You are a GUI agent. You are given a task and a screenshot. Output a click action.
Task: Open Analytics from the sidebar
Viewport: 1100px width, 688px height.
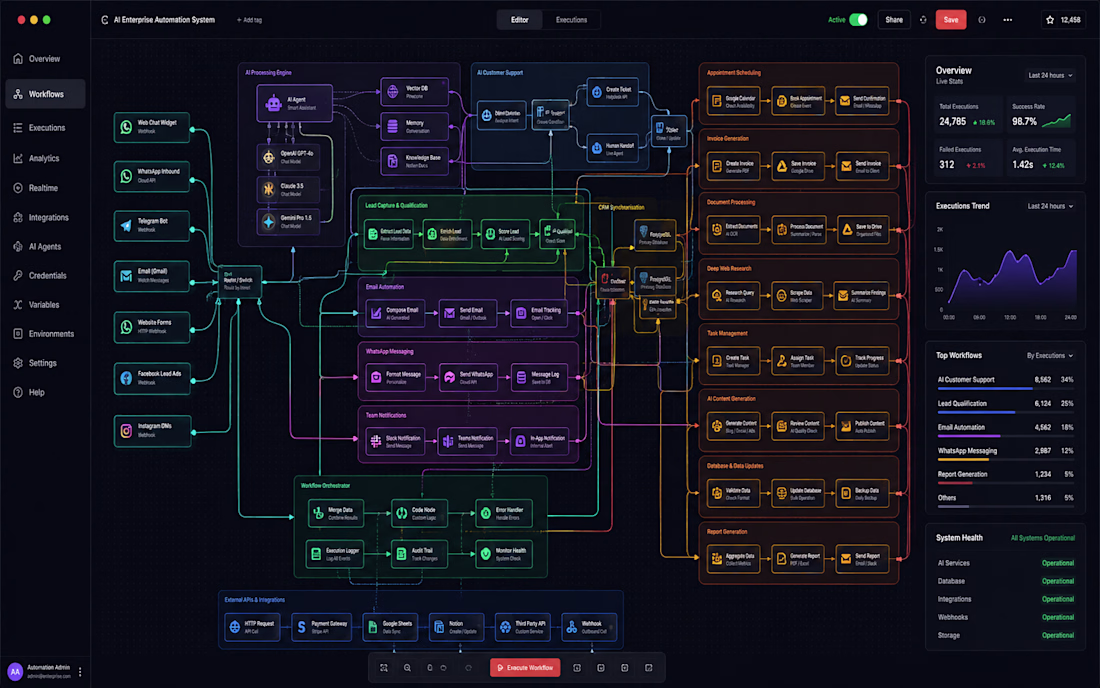tap(43, 158)
